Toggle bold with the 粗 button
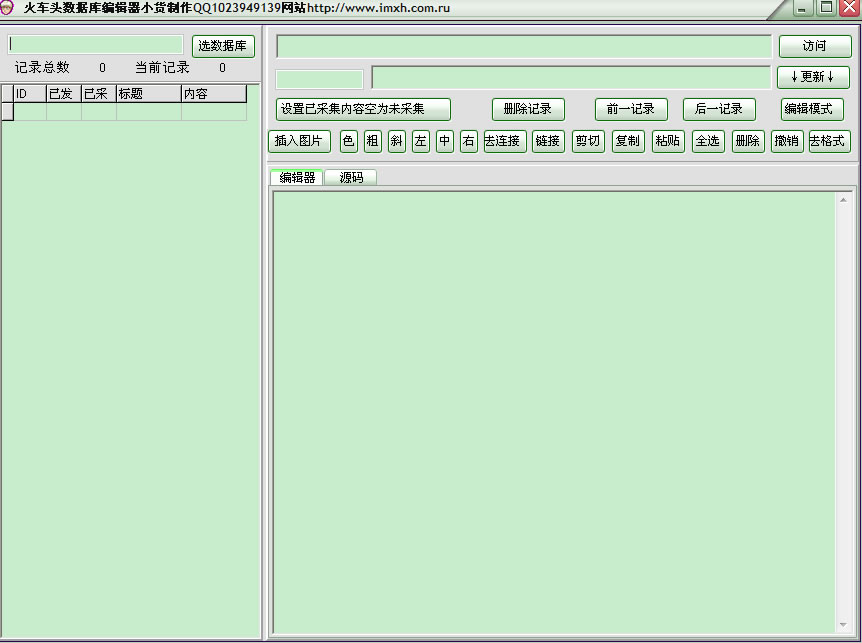862x643 pixels. [372, 142]
